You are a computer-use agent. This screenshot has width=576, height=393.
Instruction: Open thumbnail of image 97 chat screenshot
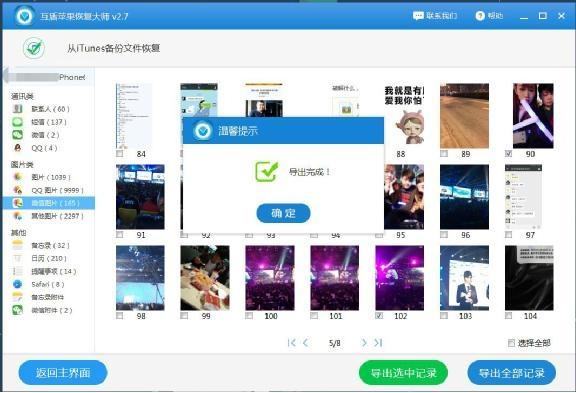(523, 197)
